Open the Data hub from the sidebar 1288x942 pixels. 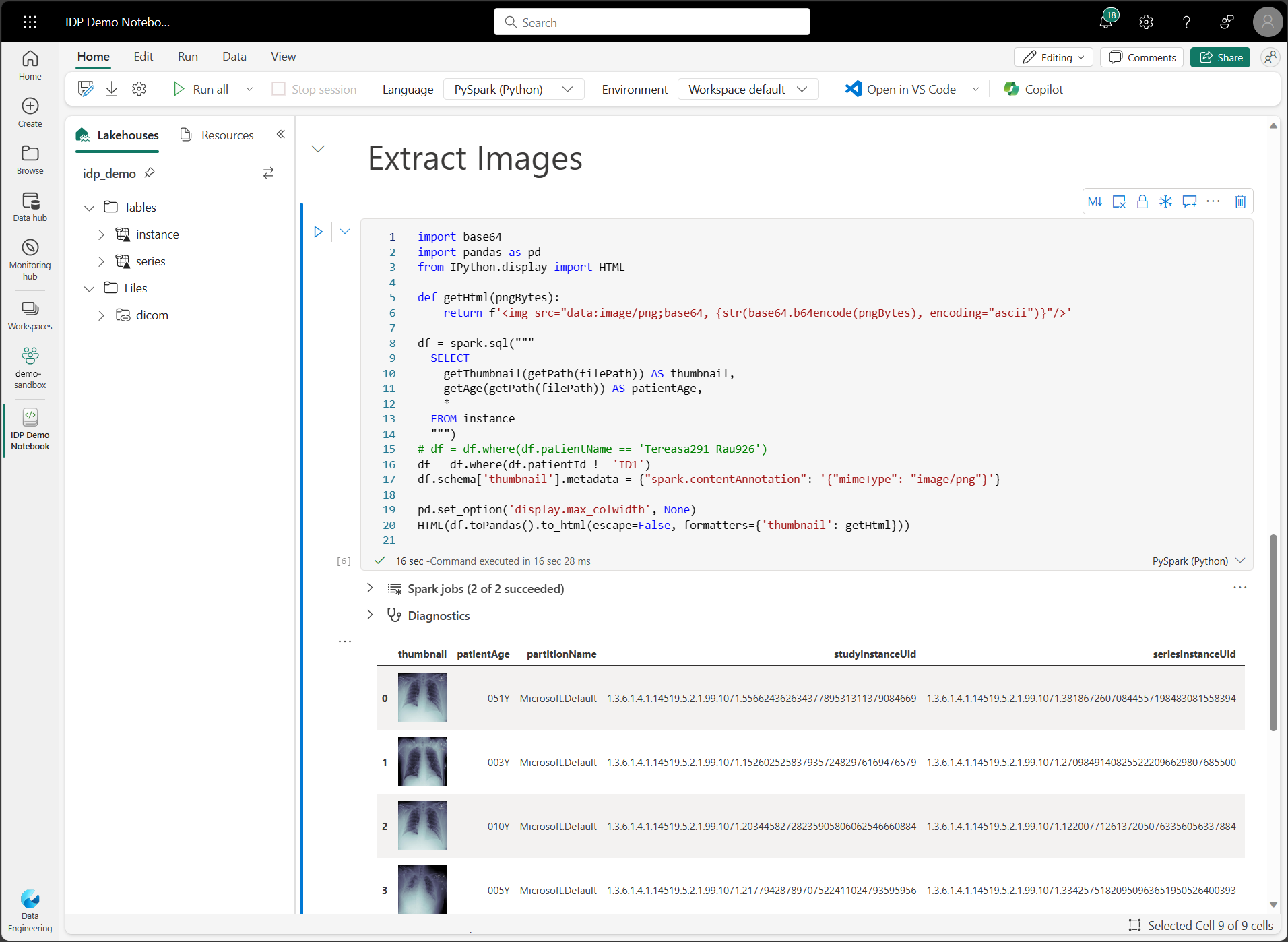(x=30, y=206)
